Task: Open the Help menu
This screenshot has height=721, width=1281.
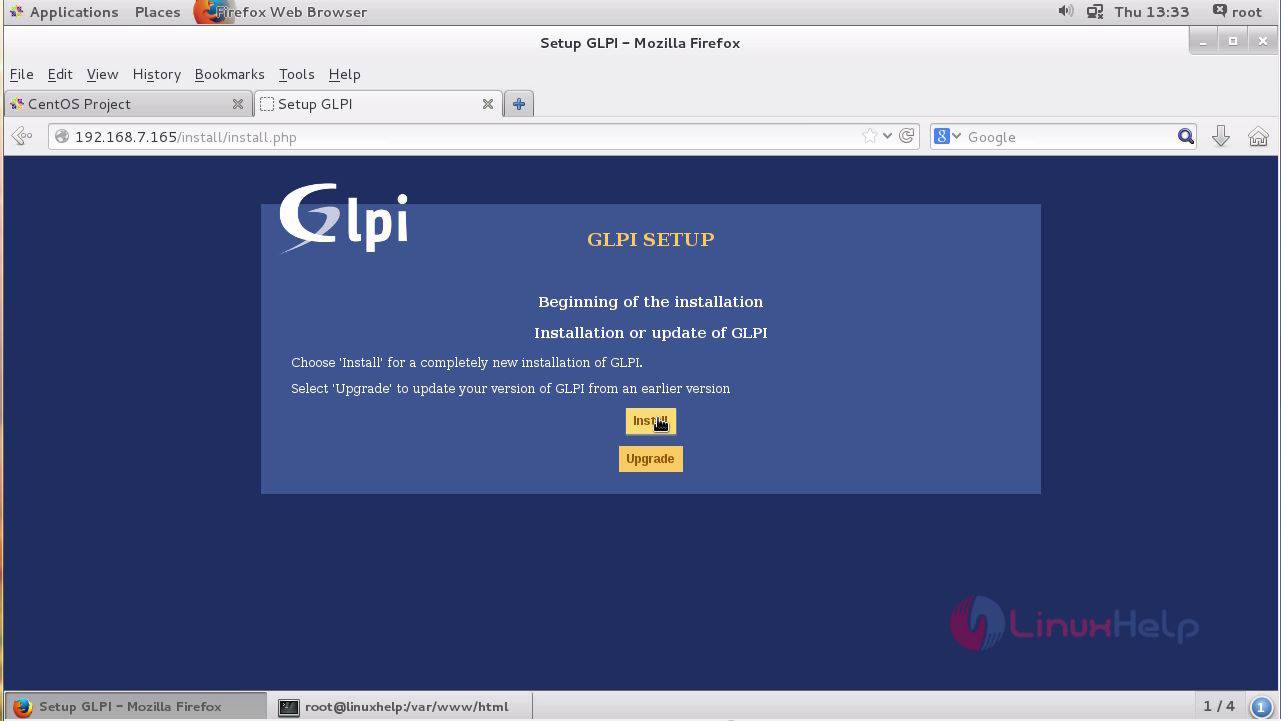Action: click(344, 74)
